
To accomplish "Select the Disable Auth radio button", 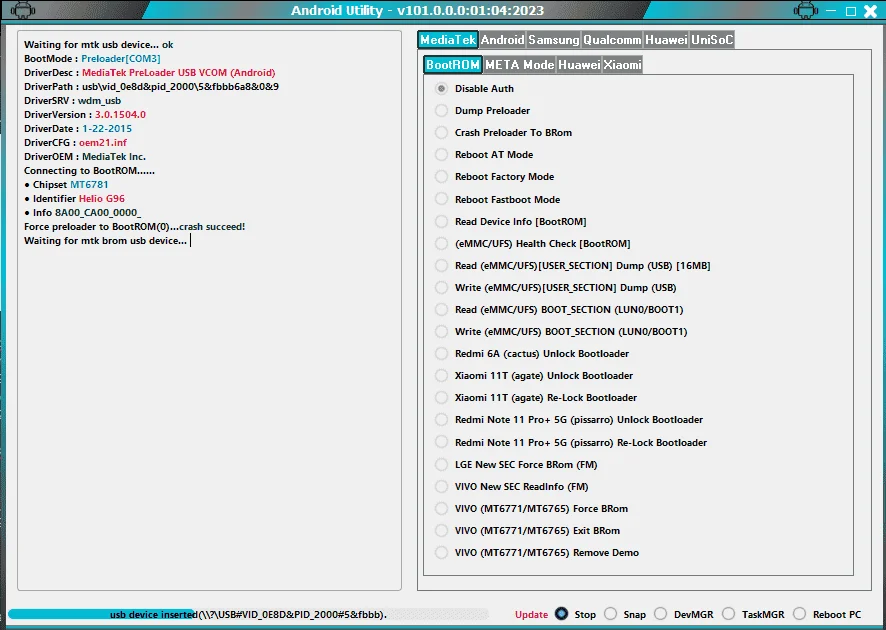I will 441,89.
